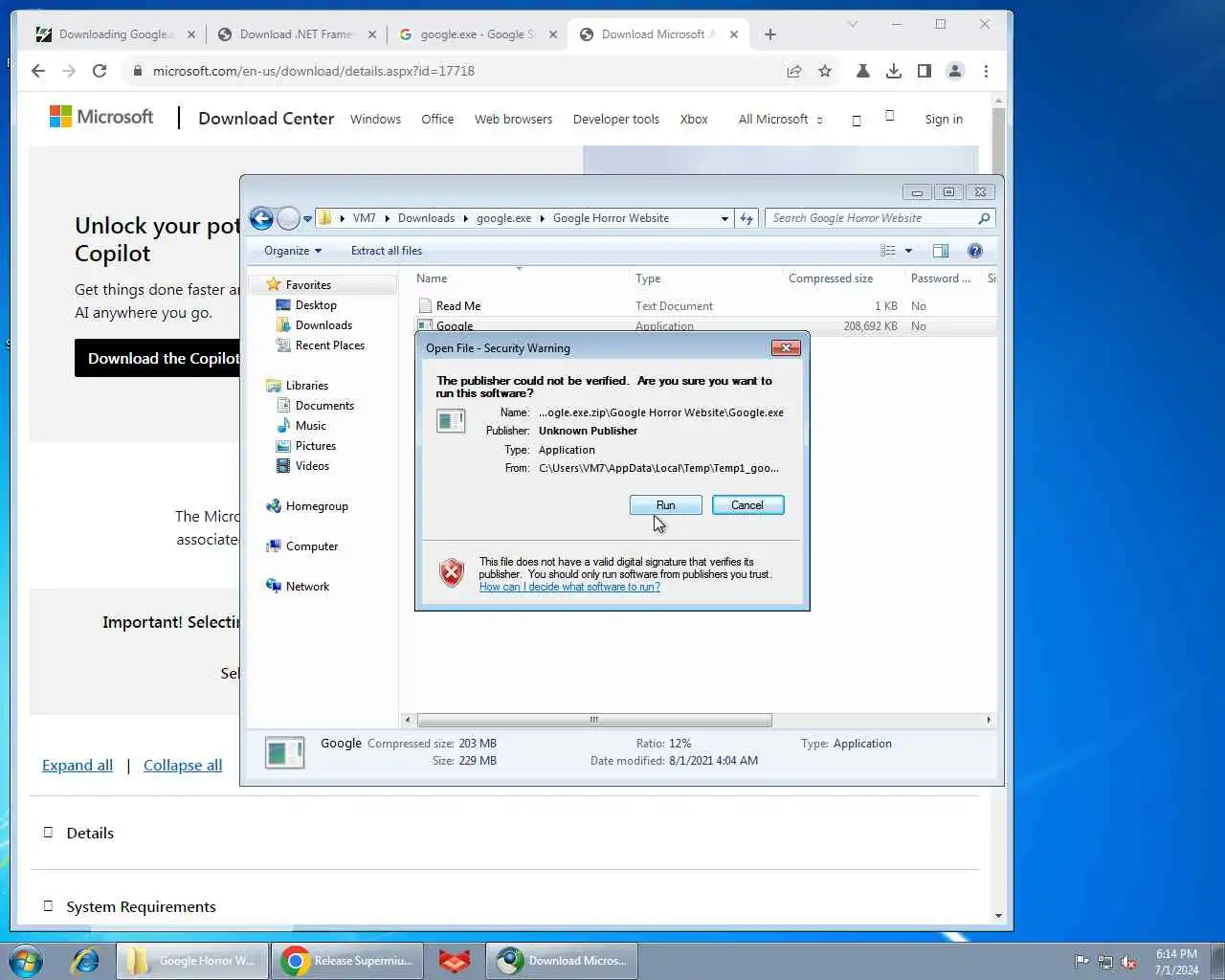This screenshot has height=980, width=1225.
Task: Open Music library
Action: coord(310,426)
